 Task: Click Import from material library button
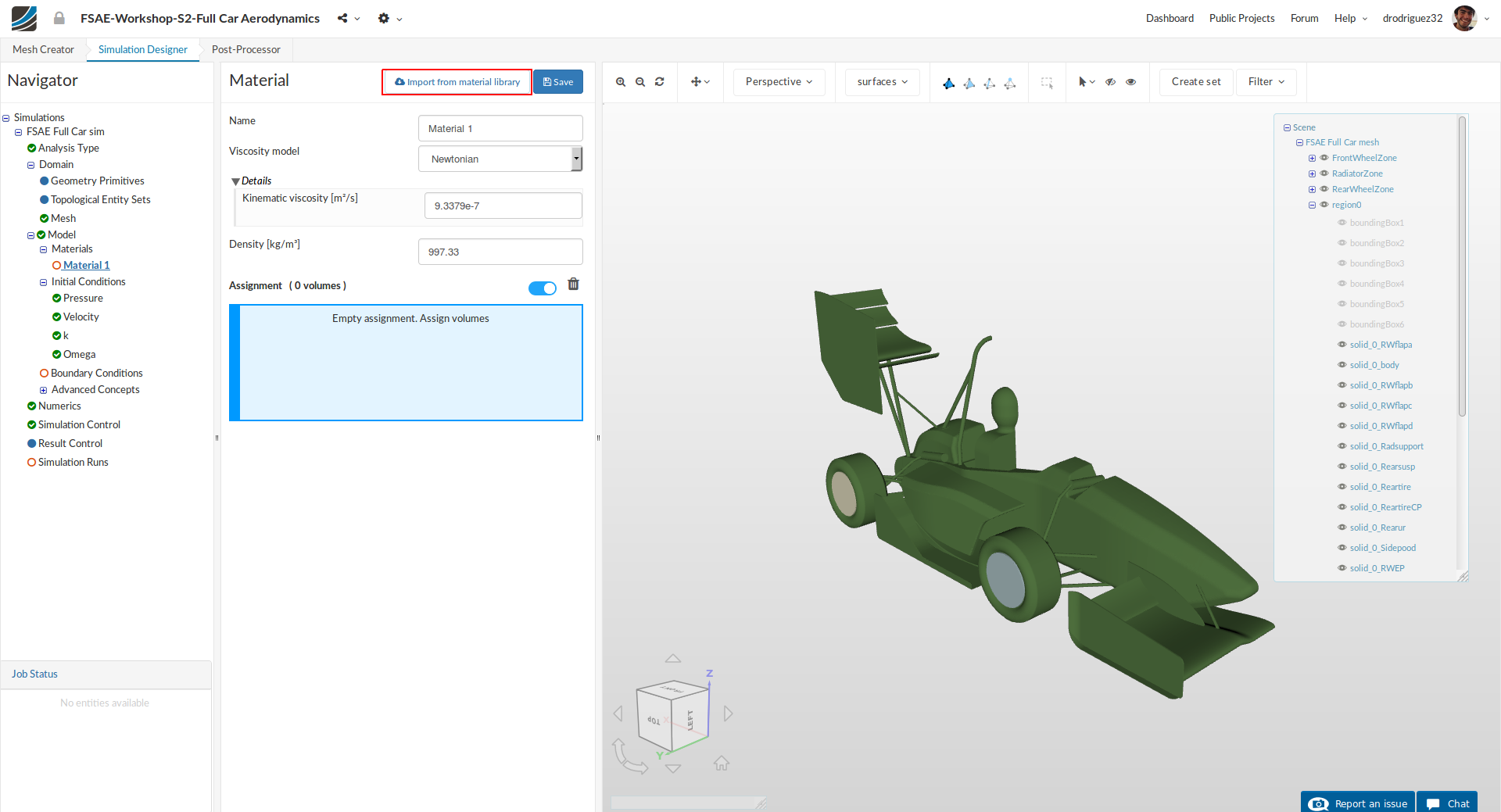(457, 82)
